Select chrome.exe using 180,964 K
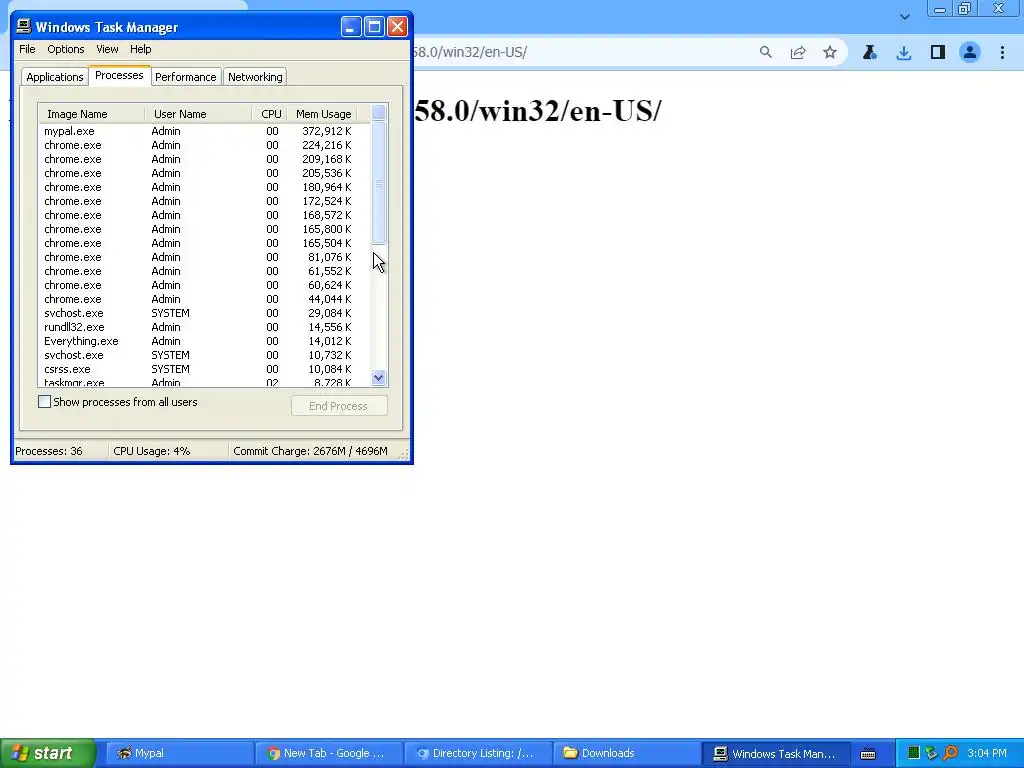The width and height of the screenshot is (1024, 768). point(204,187)
